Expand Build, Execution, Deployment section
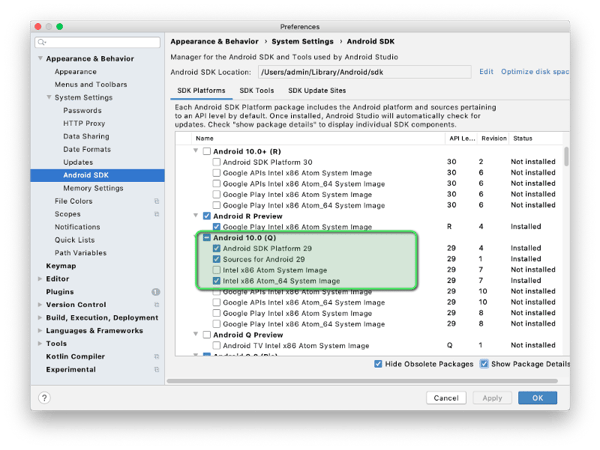 [x=40, y=318]
